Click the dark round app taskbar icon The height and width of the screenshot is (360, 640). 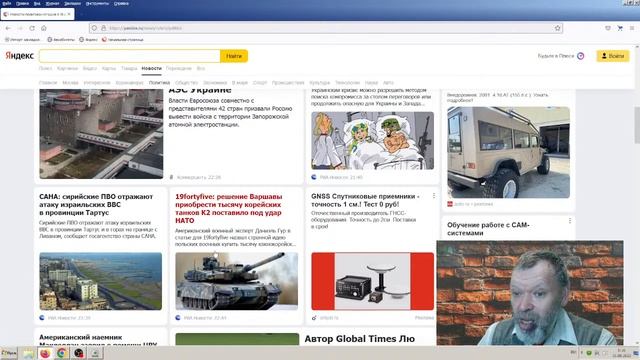tap(79, 353)
